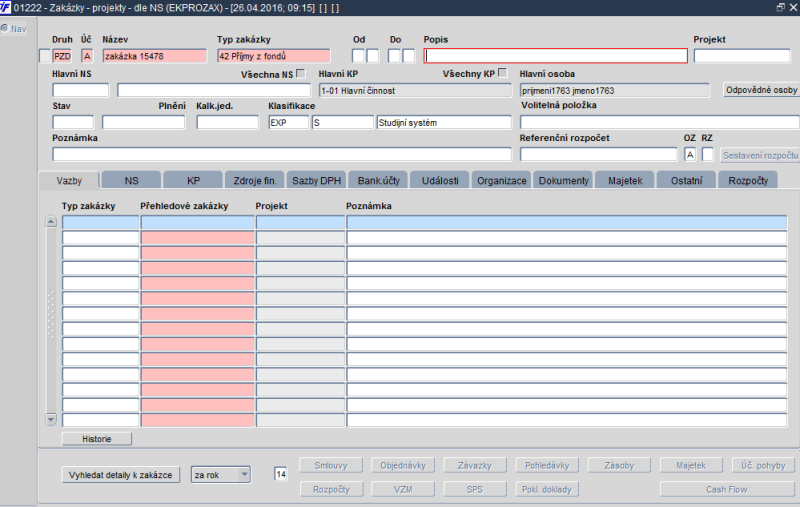Click Klasifikace field 'Studijní systém'
This screenshot has height=507, width=800.
point(444,122)
